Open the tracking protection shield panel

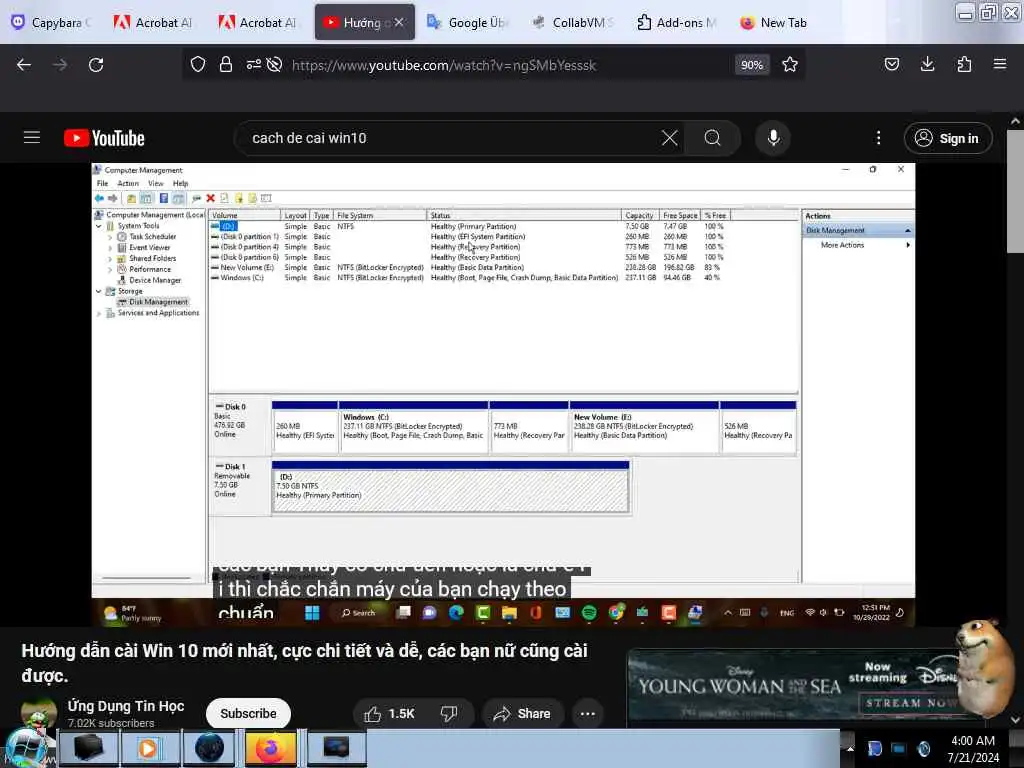click(x=198, y=65)
